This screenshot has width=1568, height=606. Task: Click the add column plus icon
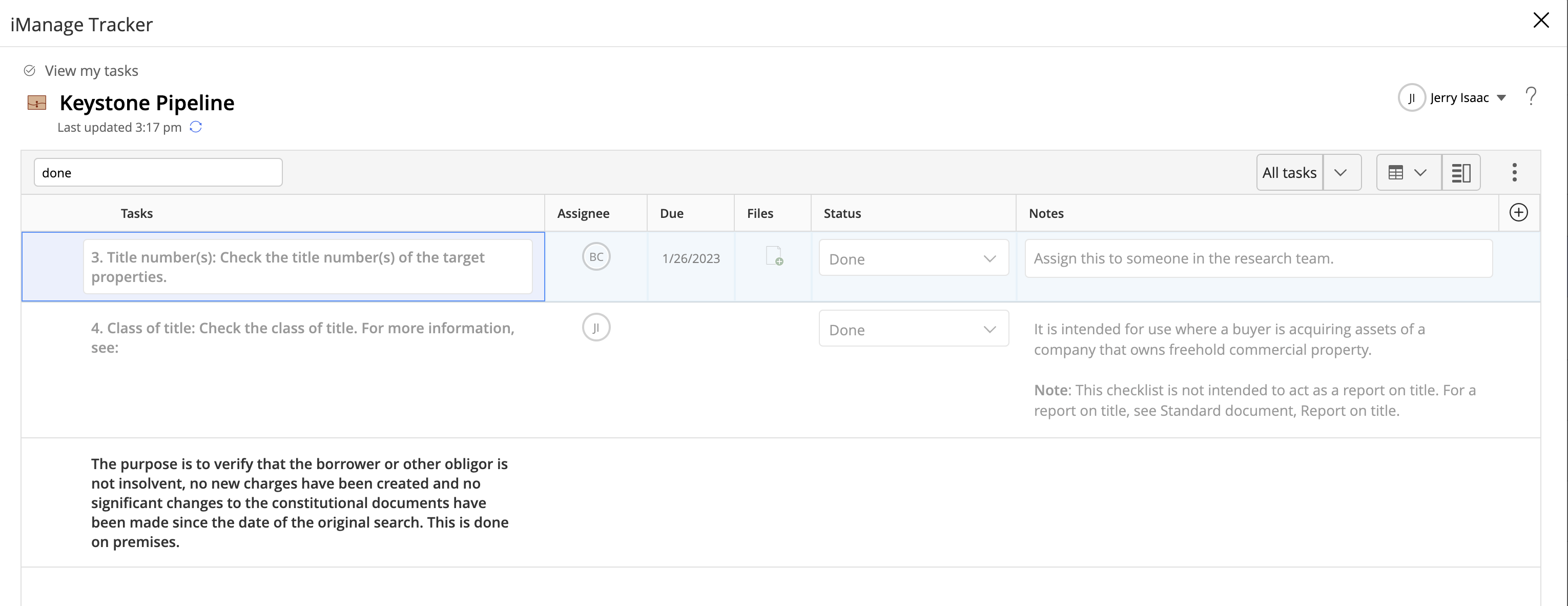[x=1518, y=213]
